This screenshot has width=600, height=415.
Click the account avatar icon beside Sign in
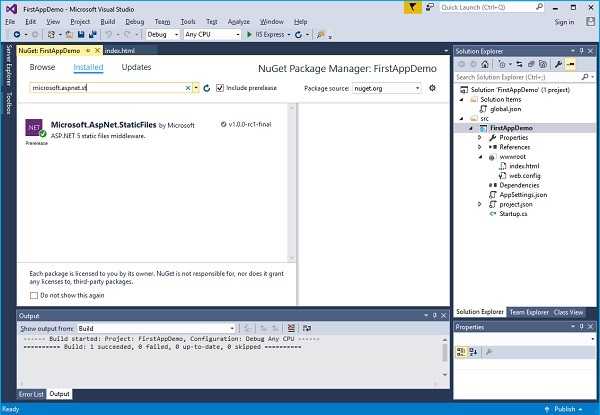(590, 21)
